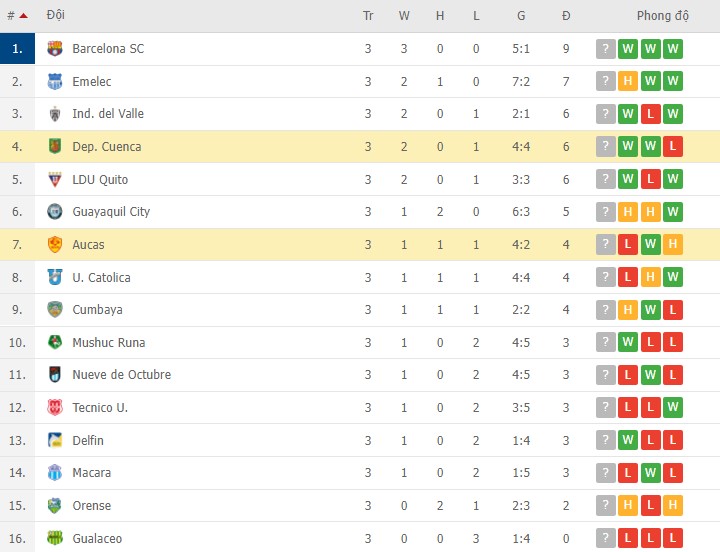
Task: Open the Nueve de Octubre team link
Action: (x=121, y=375)
